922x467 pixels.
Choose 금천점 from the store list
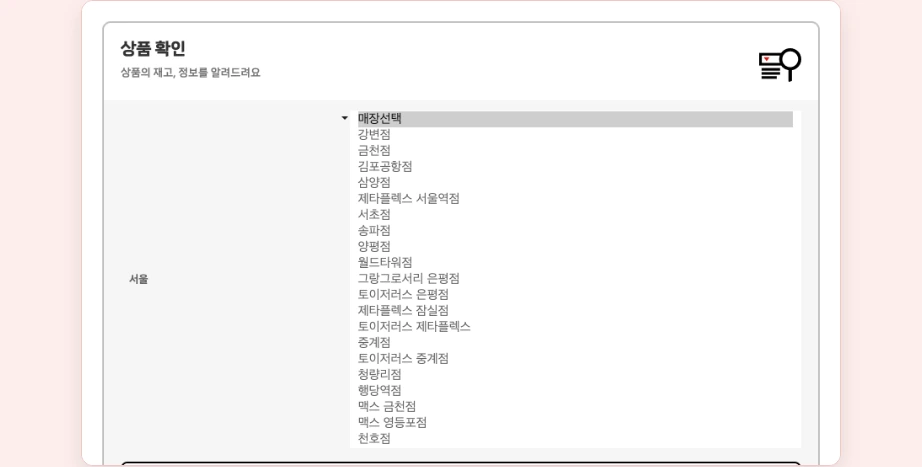tap(575, 151)
